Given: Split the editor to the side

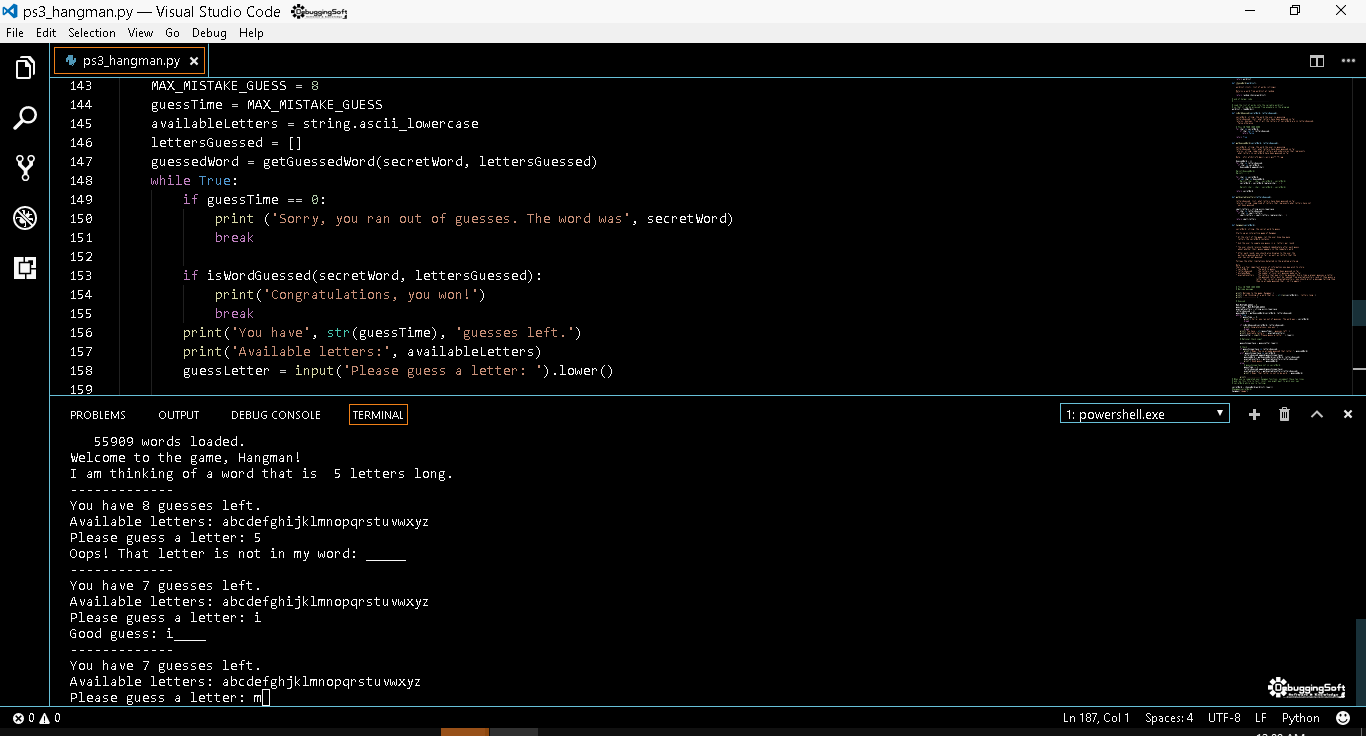Looking at the screenshot, I should click(x=1317, y=61).
